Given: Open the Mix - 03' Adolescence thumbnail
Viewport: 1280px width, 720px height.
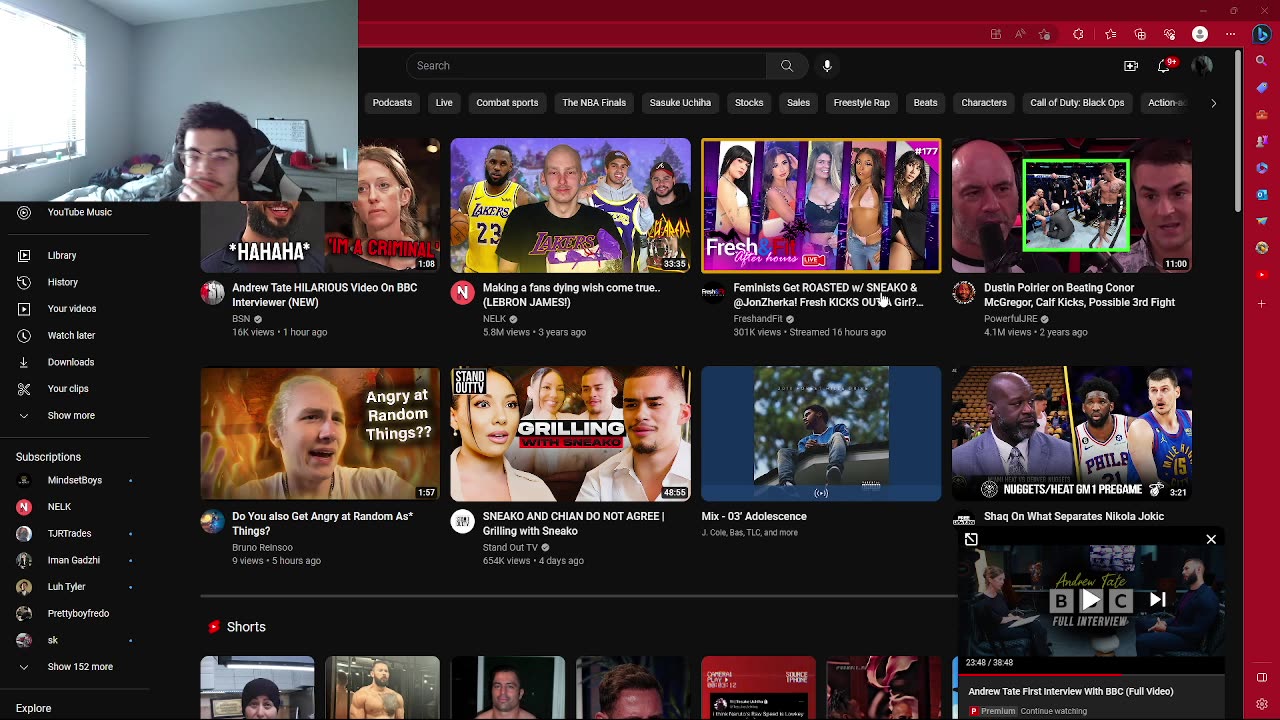Looking at the screenshot, I should (821, 433).
